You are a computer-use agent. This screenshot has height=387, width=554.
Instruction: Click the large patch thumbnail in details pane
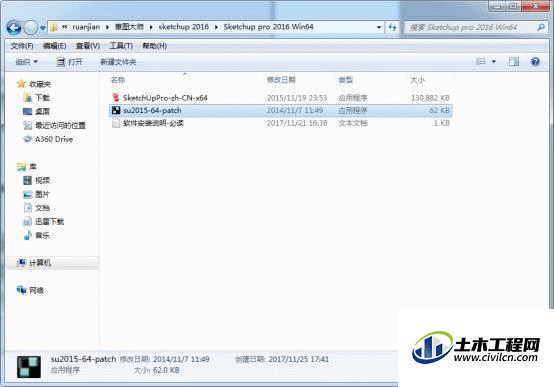(29, 367)
